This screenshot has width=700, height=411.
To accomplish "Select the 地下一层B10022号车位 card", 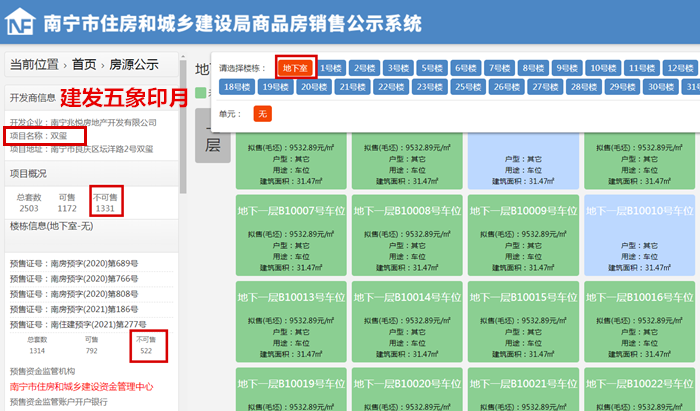I will click(x=640, y=389).
